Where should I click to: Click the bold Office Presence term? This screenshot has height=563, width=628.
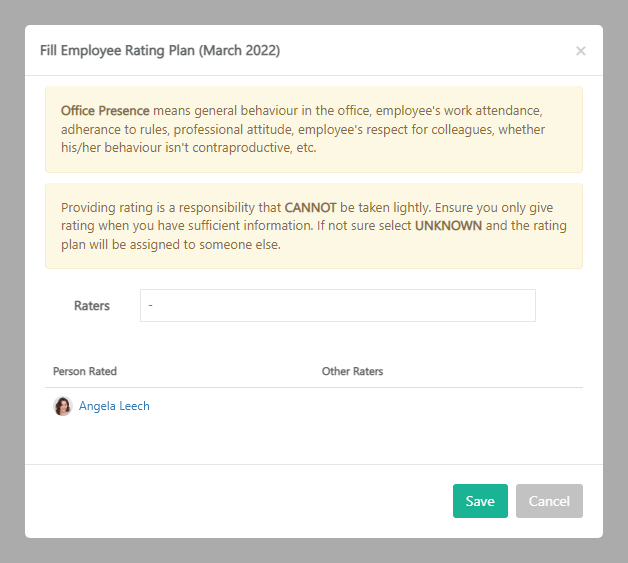[x=105, y=110]
